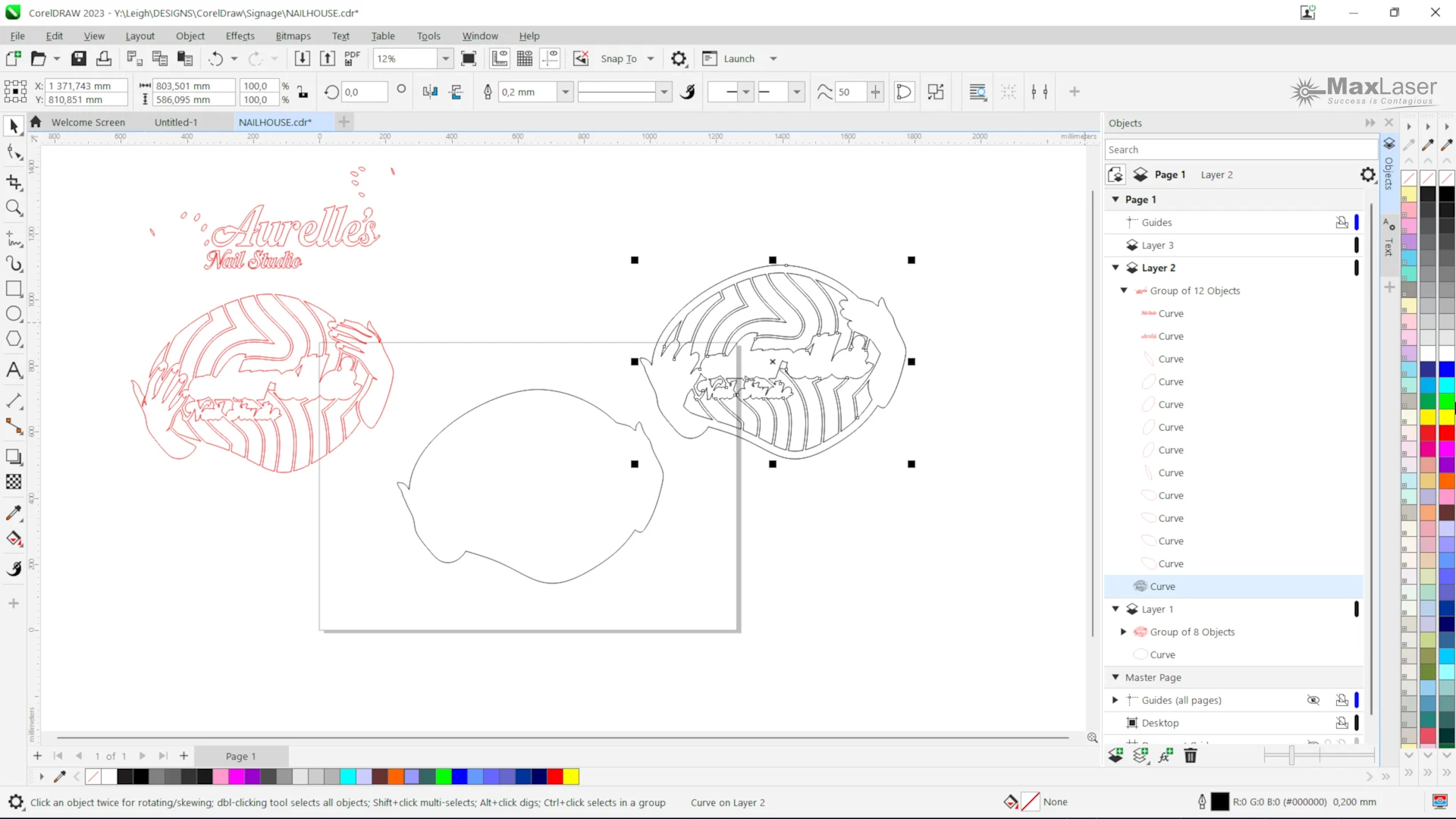The width and height of the screenshot is (1456, 819).
Task: Click the Objects docker search field
Action: [1241, 149]
